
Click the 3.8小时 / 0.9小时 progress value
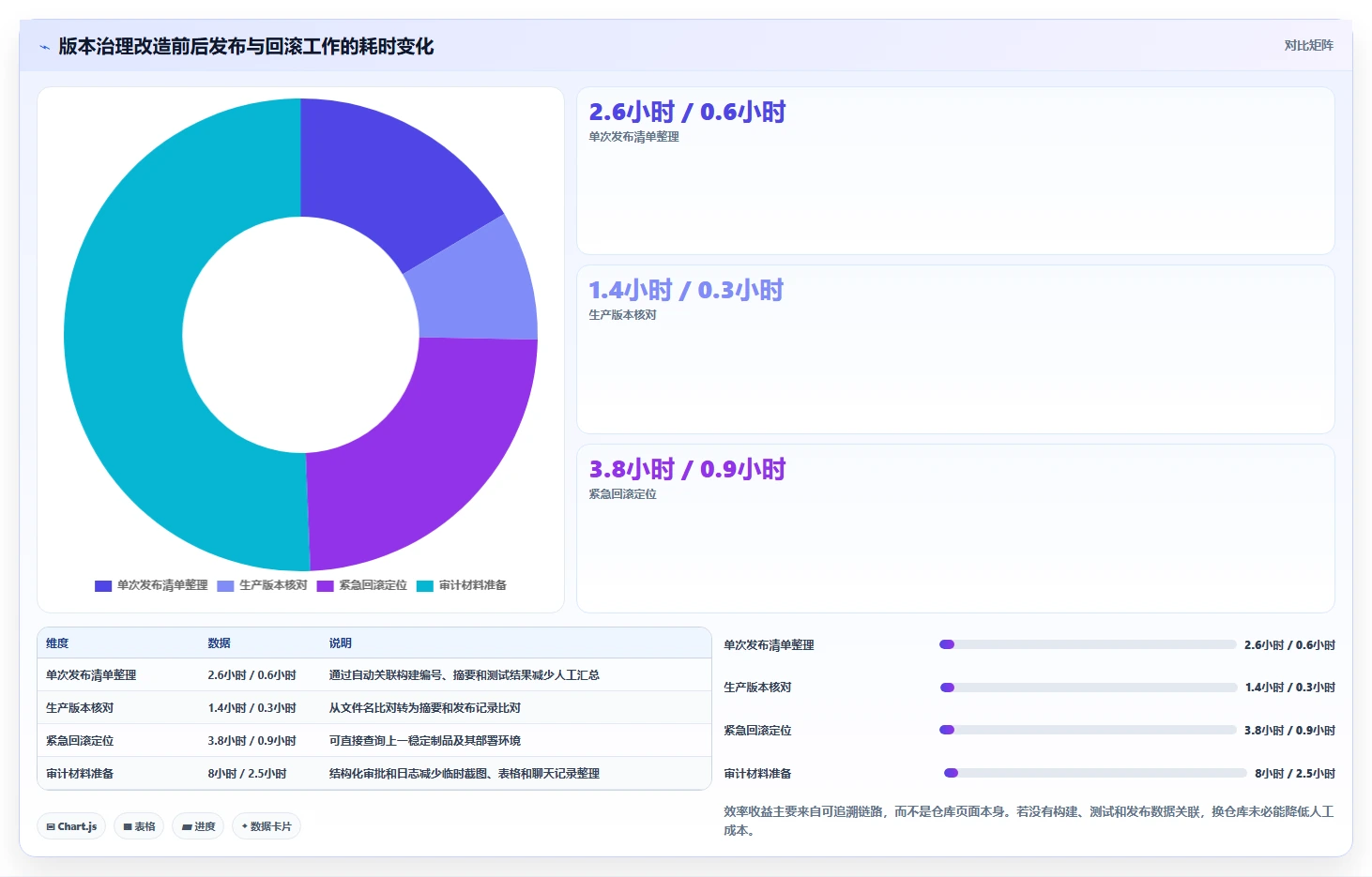[1289, 731]
